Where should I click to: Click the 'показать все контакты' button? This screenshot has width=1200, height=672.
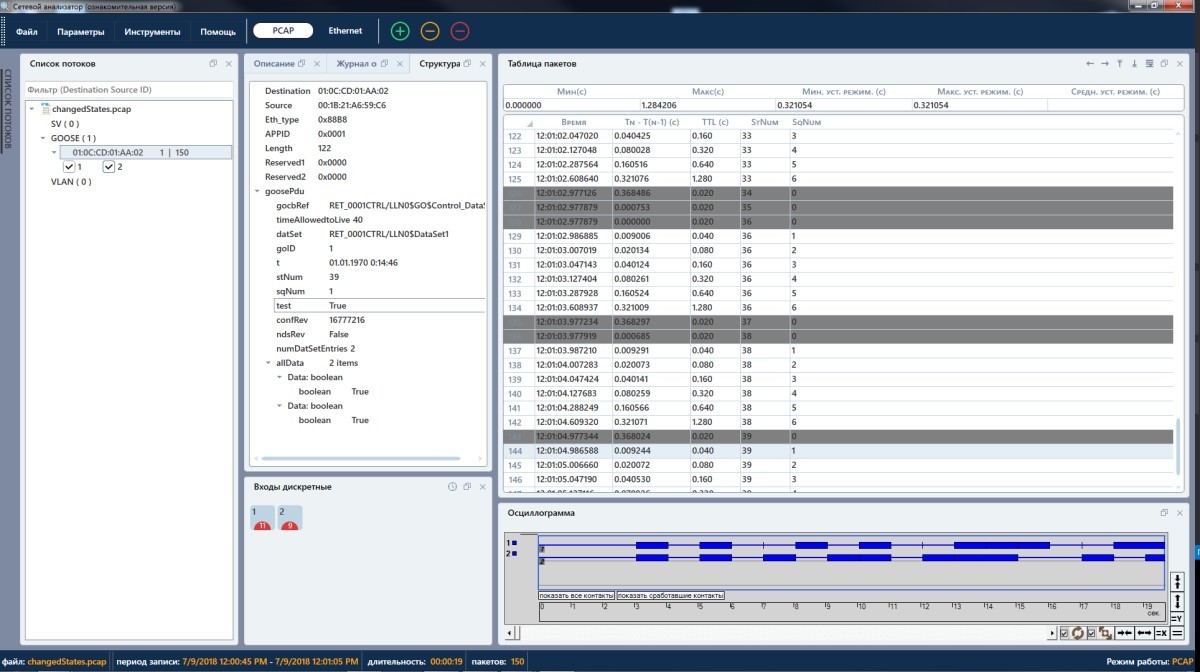pos(575,596)
